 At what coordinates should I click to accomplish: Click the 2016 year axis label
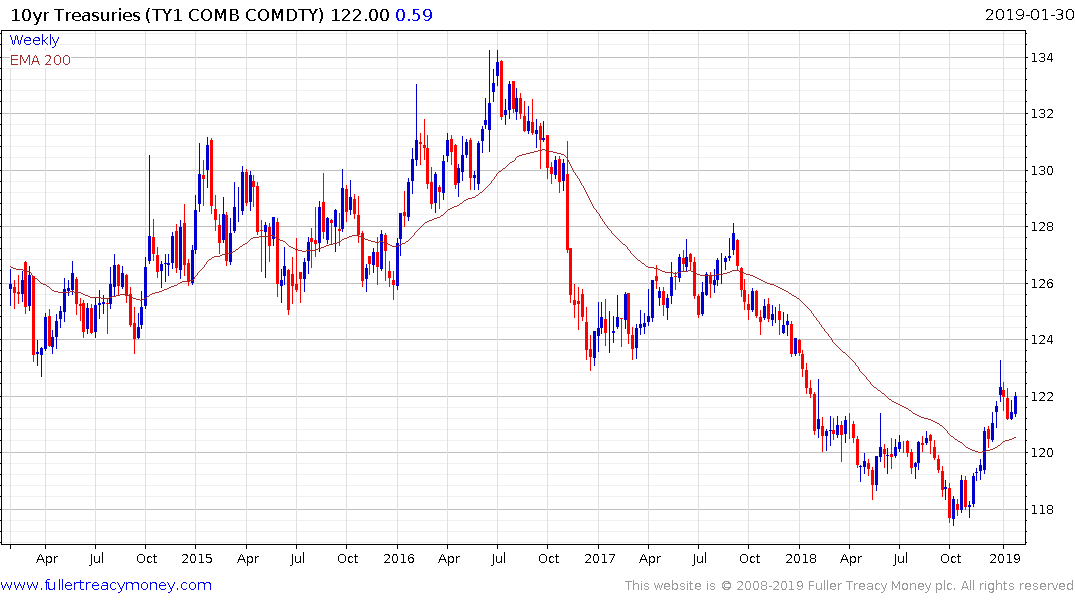[x=399, y=558]
